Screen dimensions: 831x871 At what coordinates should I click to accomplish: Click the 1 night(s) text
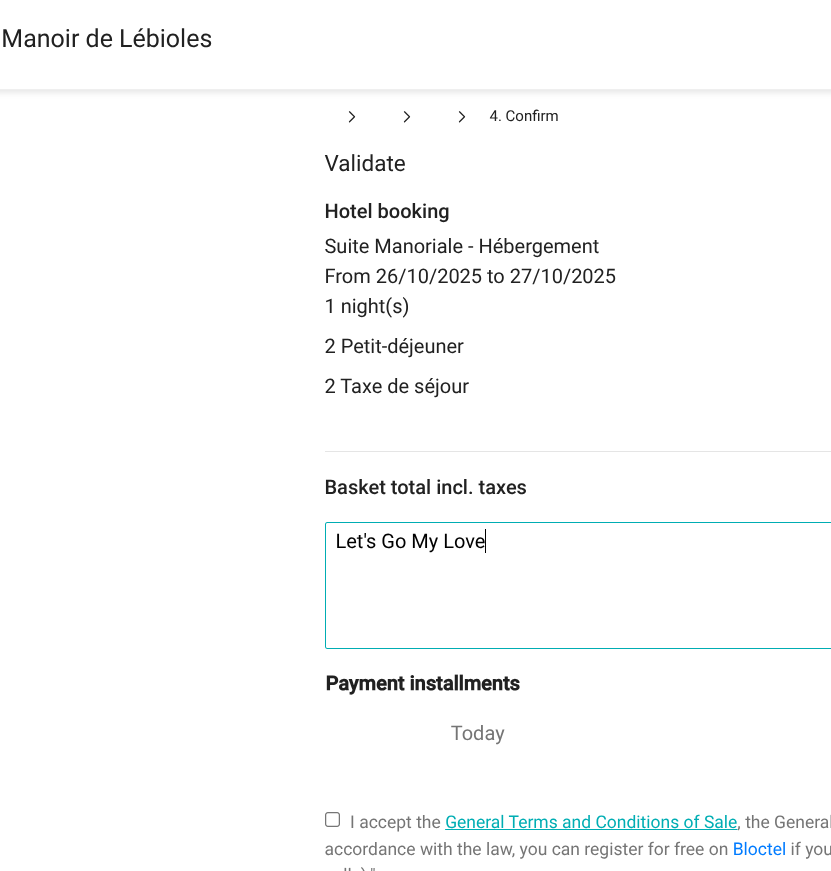click(x=367, y=306)
